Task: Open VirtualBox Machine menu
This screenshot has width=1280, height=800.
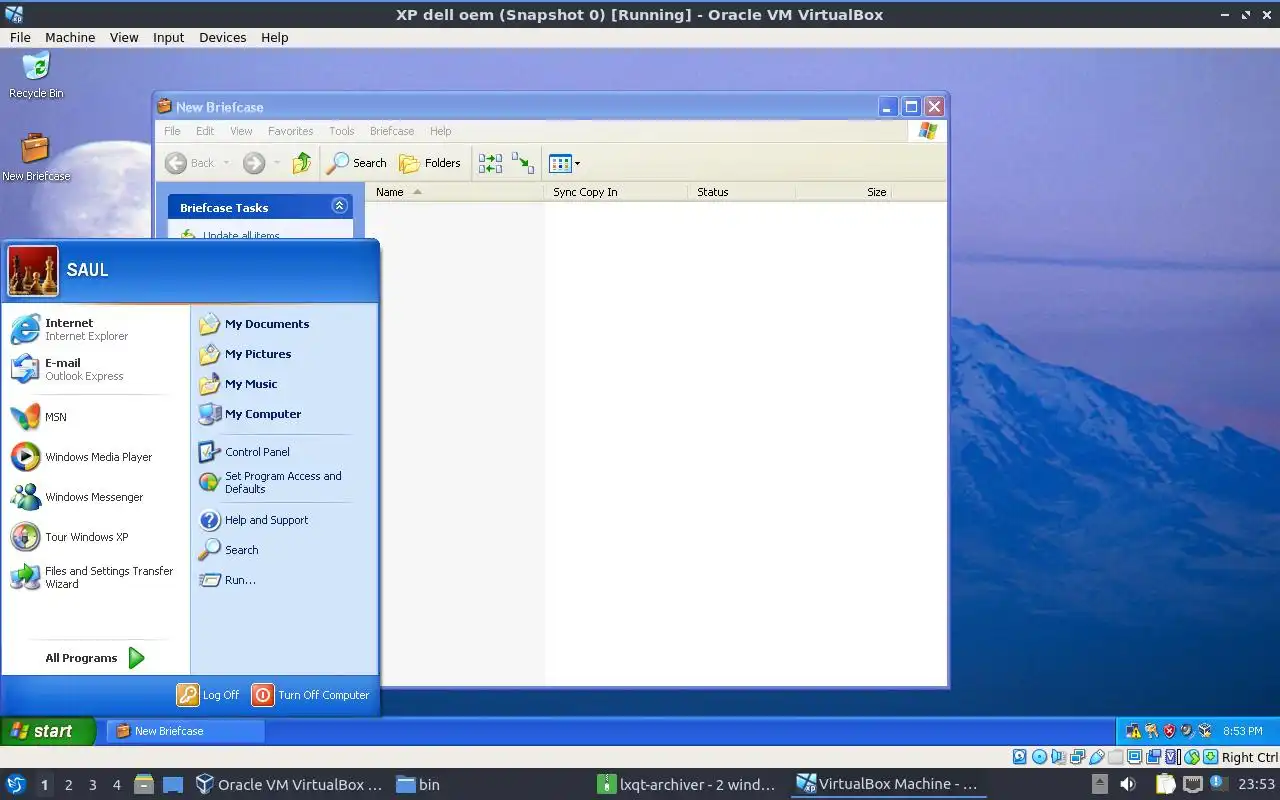Action: [70, 37]
